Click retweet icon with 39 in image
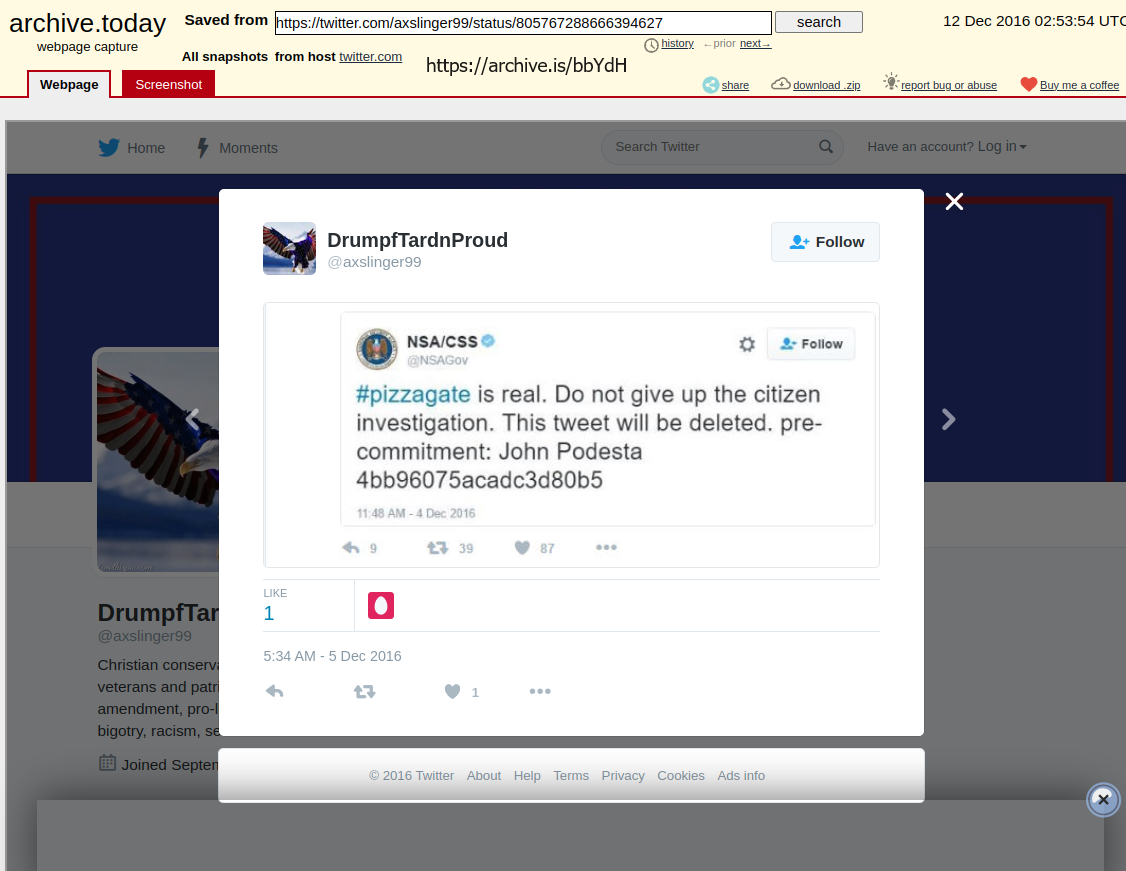Viewport: 1126px width, 871px height. point(437,548)
